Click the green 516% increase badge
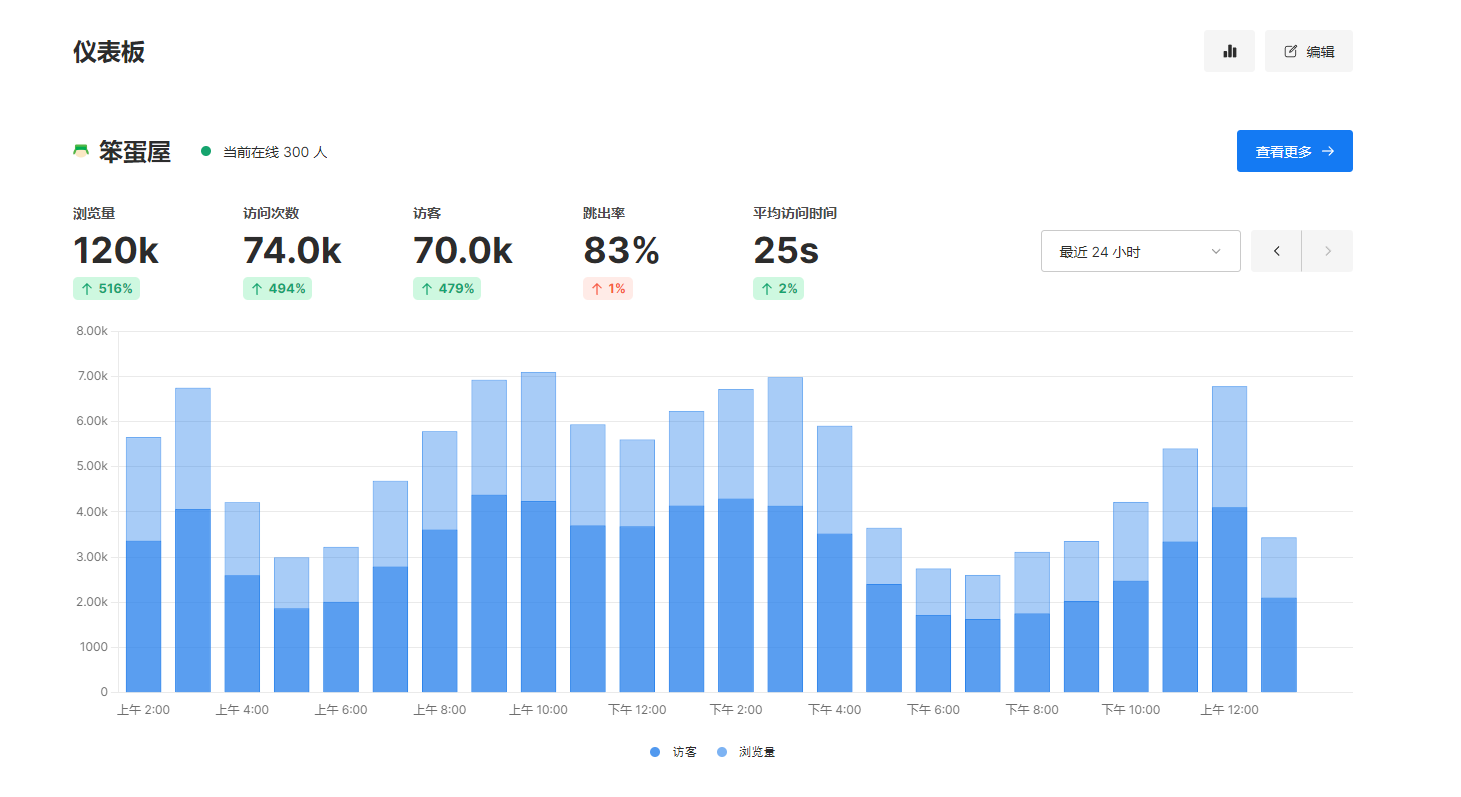Viewport: 1461px width, 797px height. click(107, 288)
